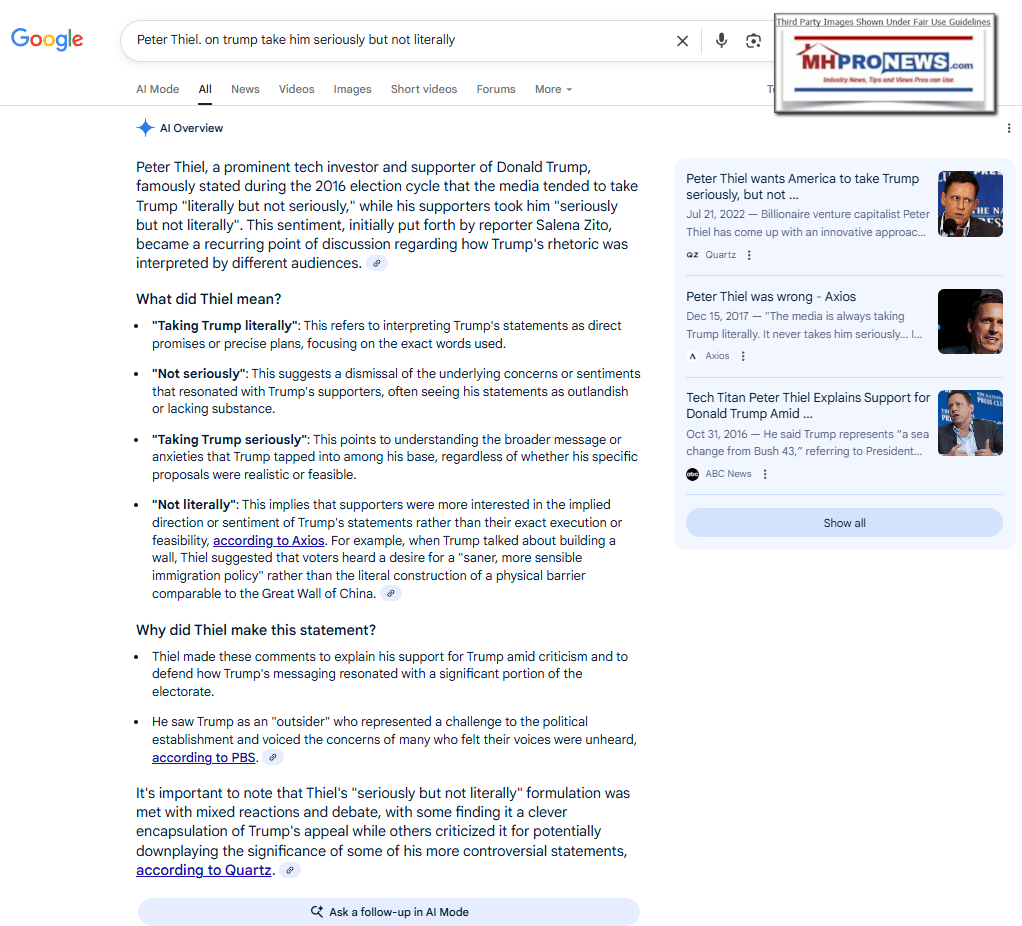Clear the search query with the X icon
This screenshot has width=1022, height=926.
(682, 41)
